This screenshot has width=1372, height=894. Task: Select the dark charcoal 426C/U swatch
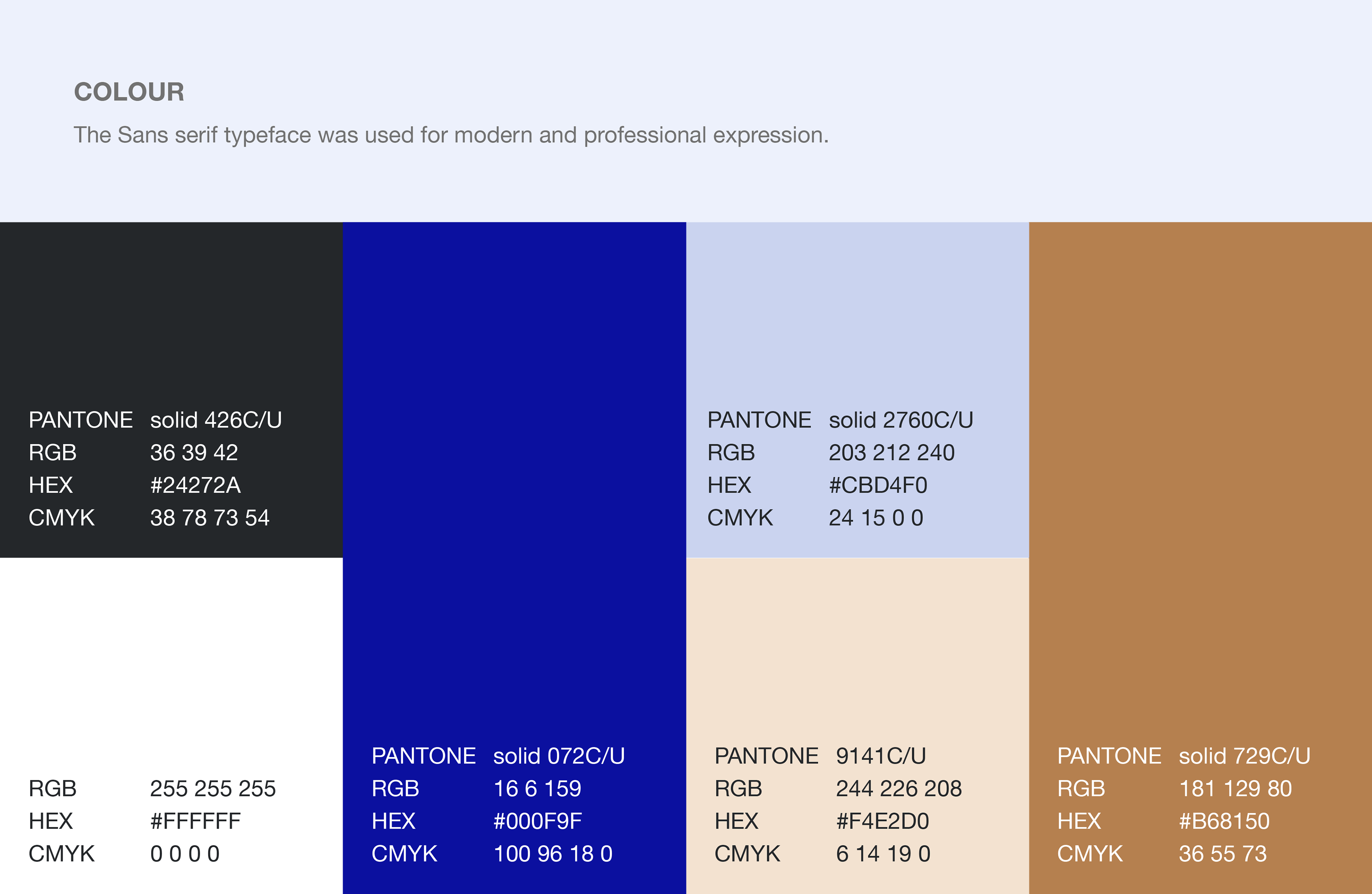click(171, 390)
